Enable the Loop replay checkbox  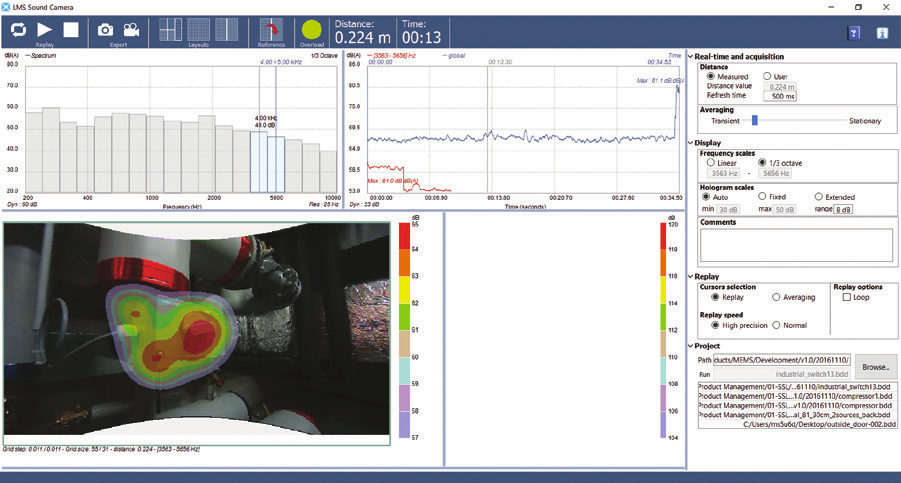point(847,297)
